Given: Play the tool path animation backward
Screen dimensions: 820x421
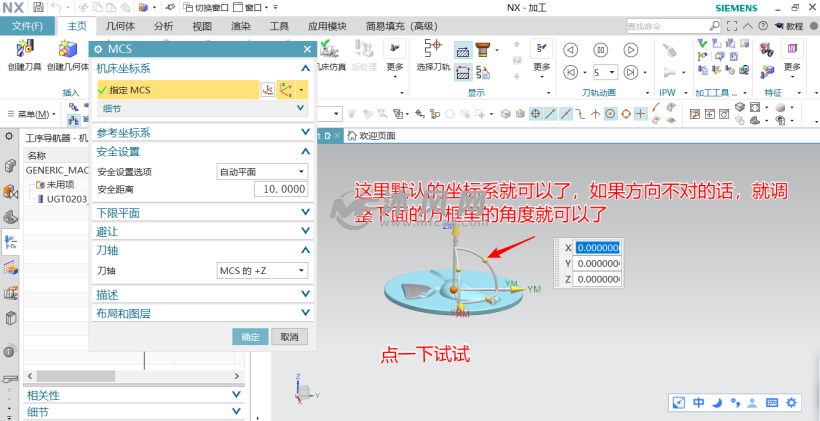Looking at the screenshot, I should [570, 50].
